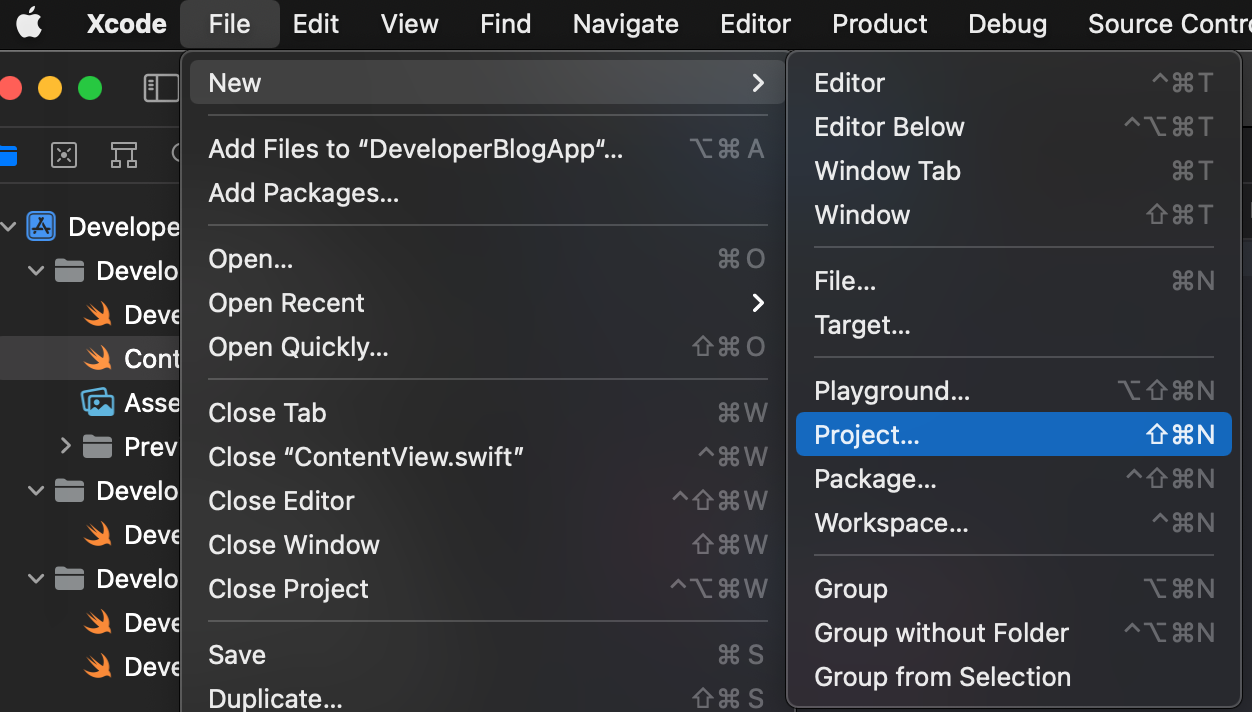Choose Save menu item
1252x712 pixels.
(x=486, y=655)
